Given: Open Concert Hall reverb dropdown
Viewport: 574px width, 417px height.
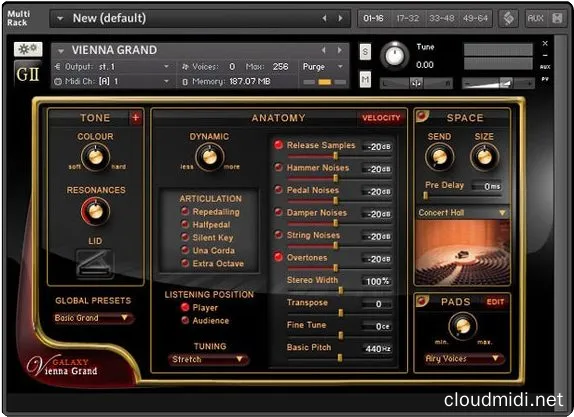Looking at the screenshot, I should 462,213.
